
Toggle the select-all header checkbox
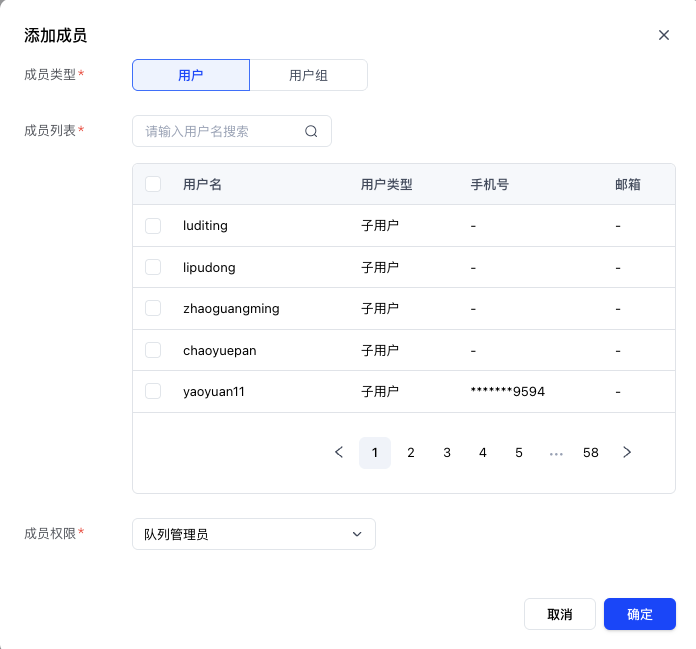(x=153, y=184)
